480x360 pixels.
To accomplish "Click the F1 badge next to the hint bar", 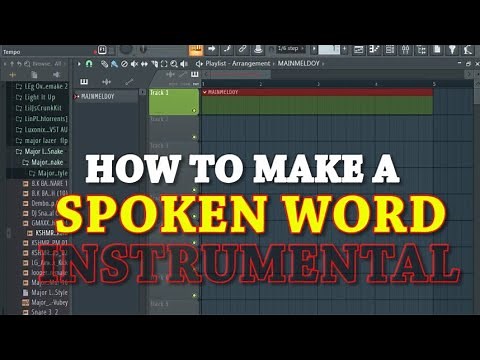I will [102, 50].
